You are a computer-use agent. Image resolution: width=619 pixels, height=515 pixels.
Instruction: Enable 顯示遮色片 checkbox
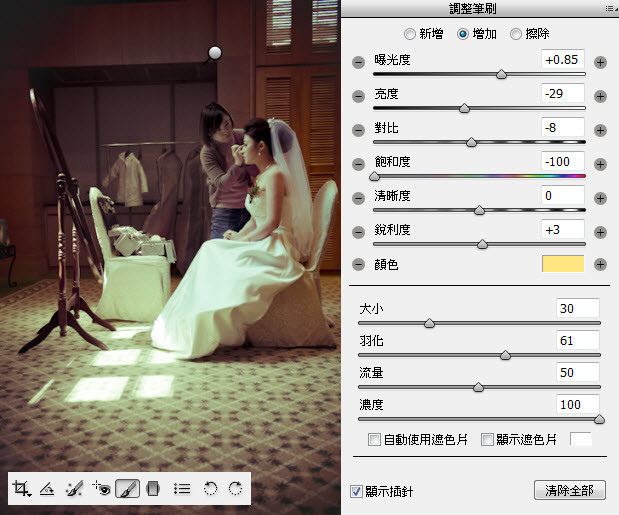coord(487,439)
